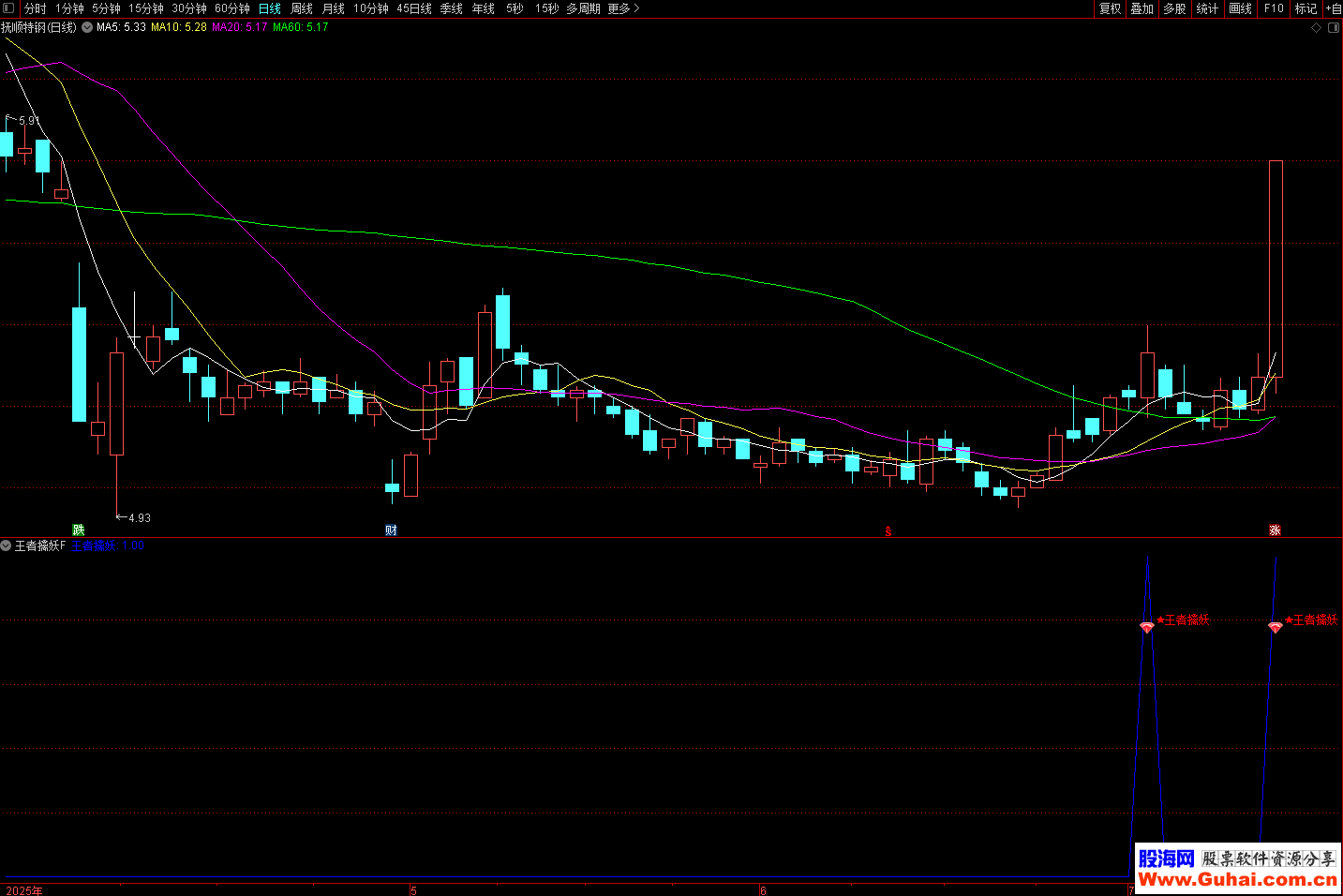Click the month 5 time axis marker
Image resolution: width=1343 pixels, height=896 pixels.
tap(413, 890)
